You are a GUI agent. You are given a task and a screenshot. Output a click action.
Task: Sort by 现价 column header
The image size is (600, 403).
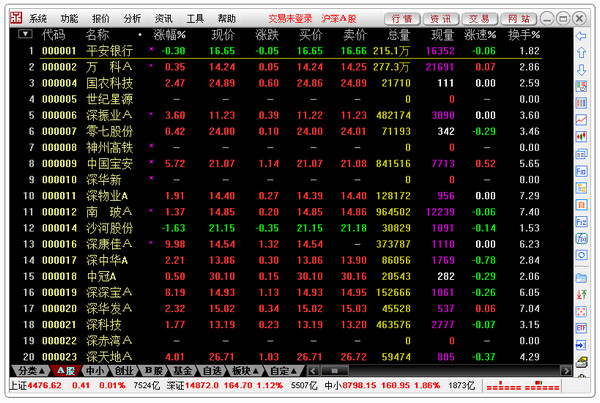click(x=223, y=35)
